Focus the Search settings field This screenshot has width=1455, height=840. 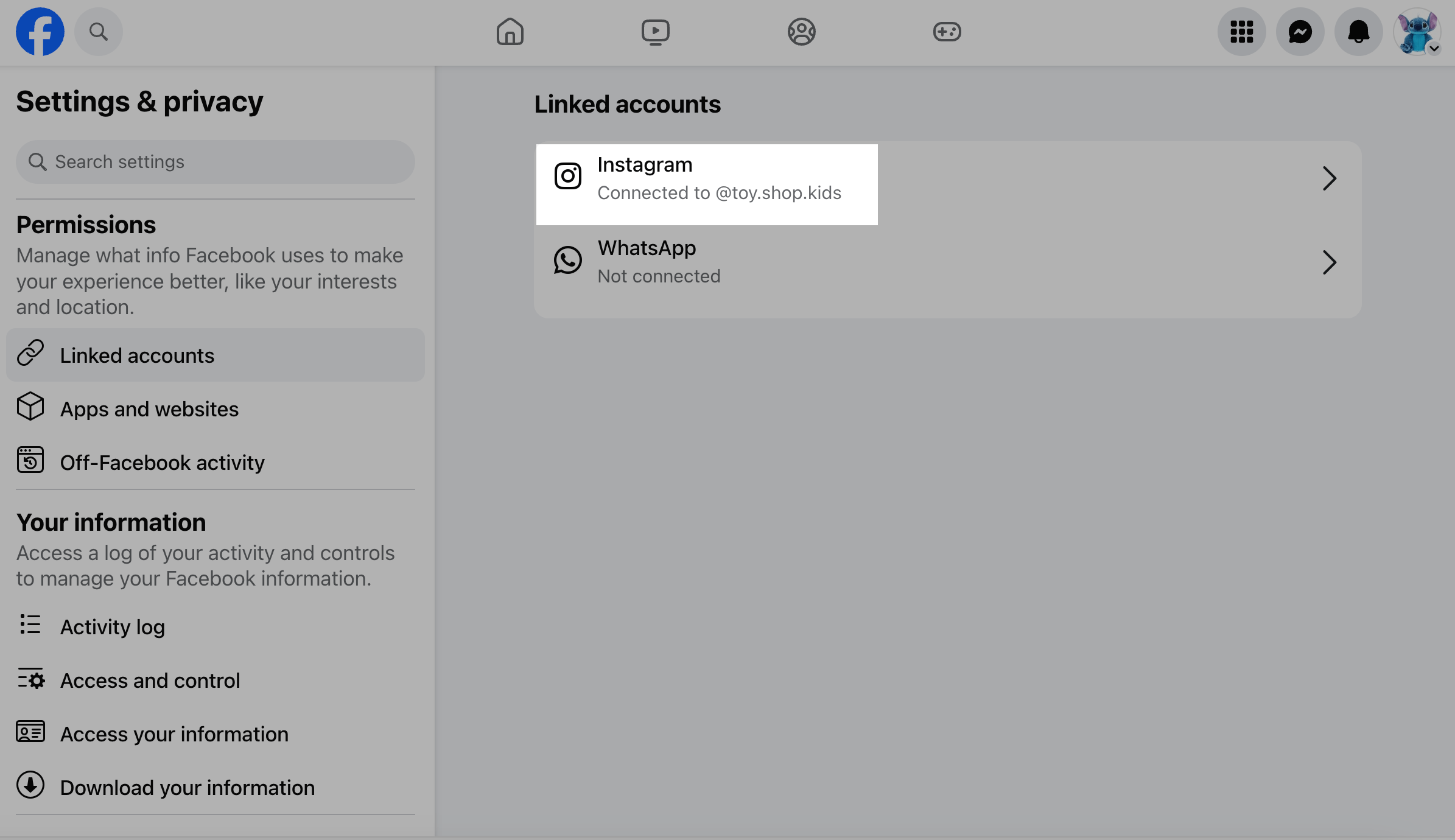(x=215, y=162)
